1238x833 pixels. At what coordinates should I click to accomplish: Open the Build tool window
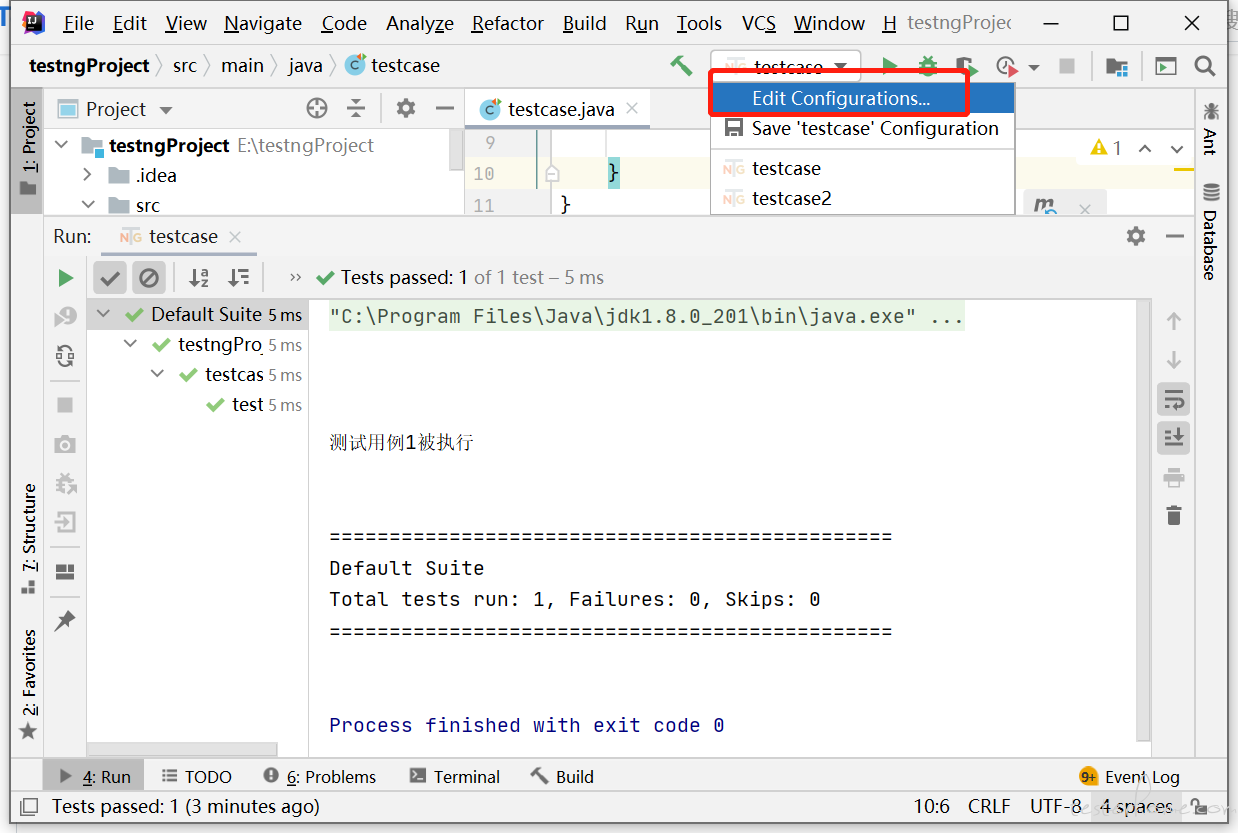(x=562, y=776)
